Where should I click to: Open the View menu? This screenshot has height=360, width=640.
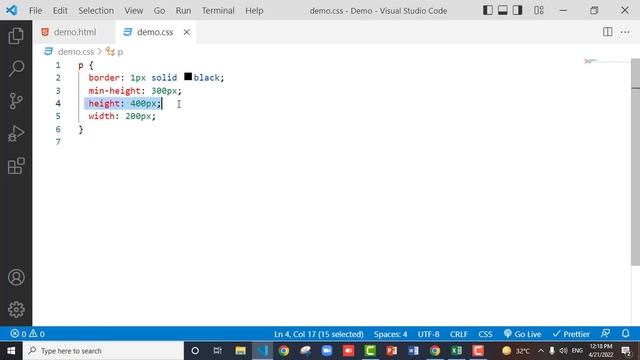click(133, 11)
